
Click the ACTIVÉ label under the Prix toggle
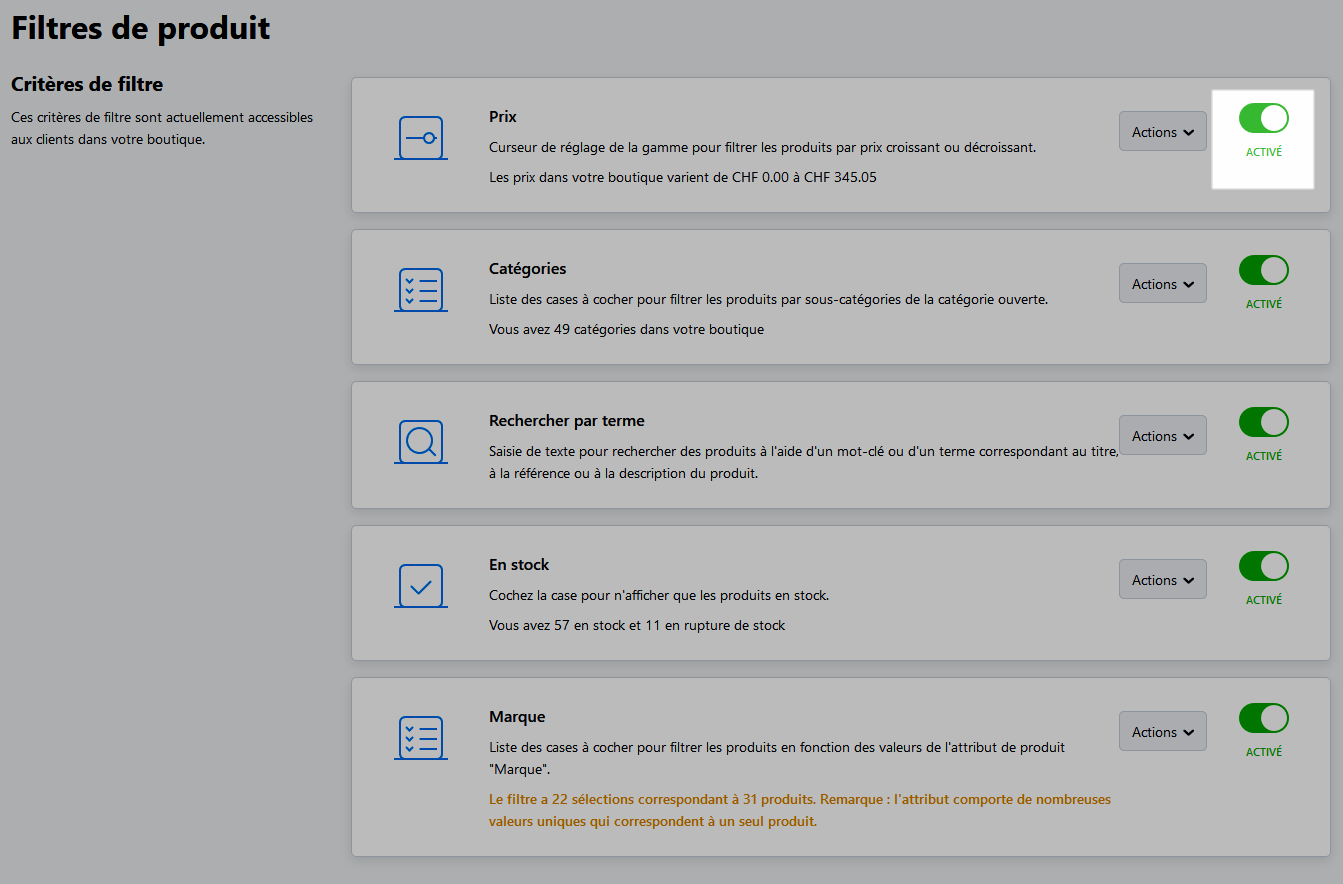click(1263, 153)
